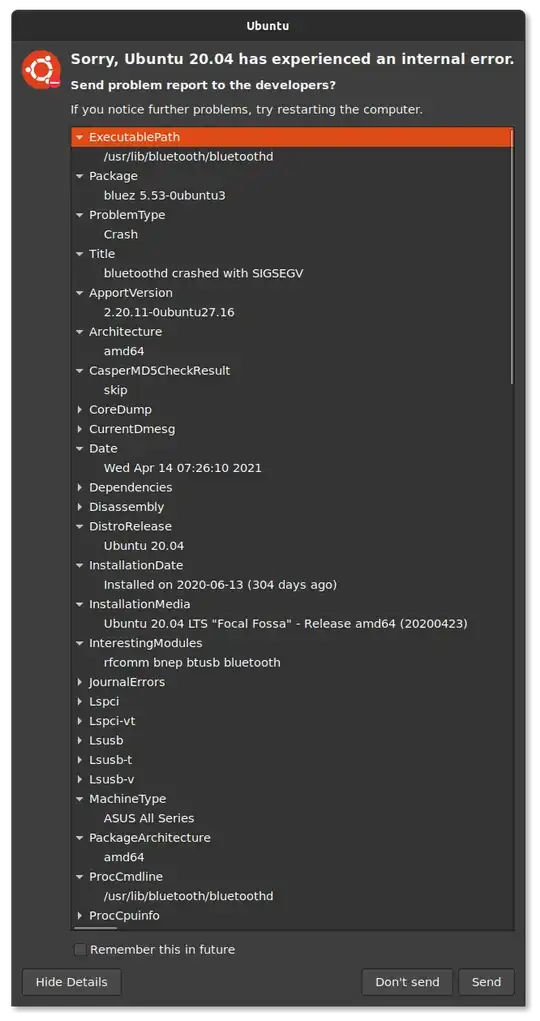Click the Don't send button
Viewport: 540px width, 1021px height.
[x=407, y=982]
